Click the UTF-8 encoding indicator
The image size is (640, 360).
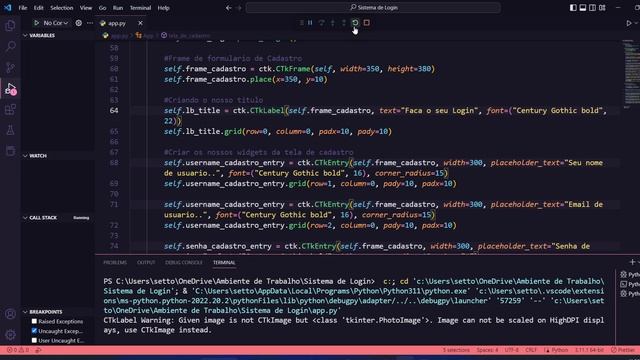[x=511, y=350]
